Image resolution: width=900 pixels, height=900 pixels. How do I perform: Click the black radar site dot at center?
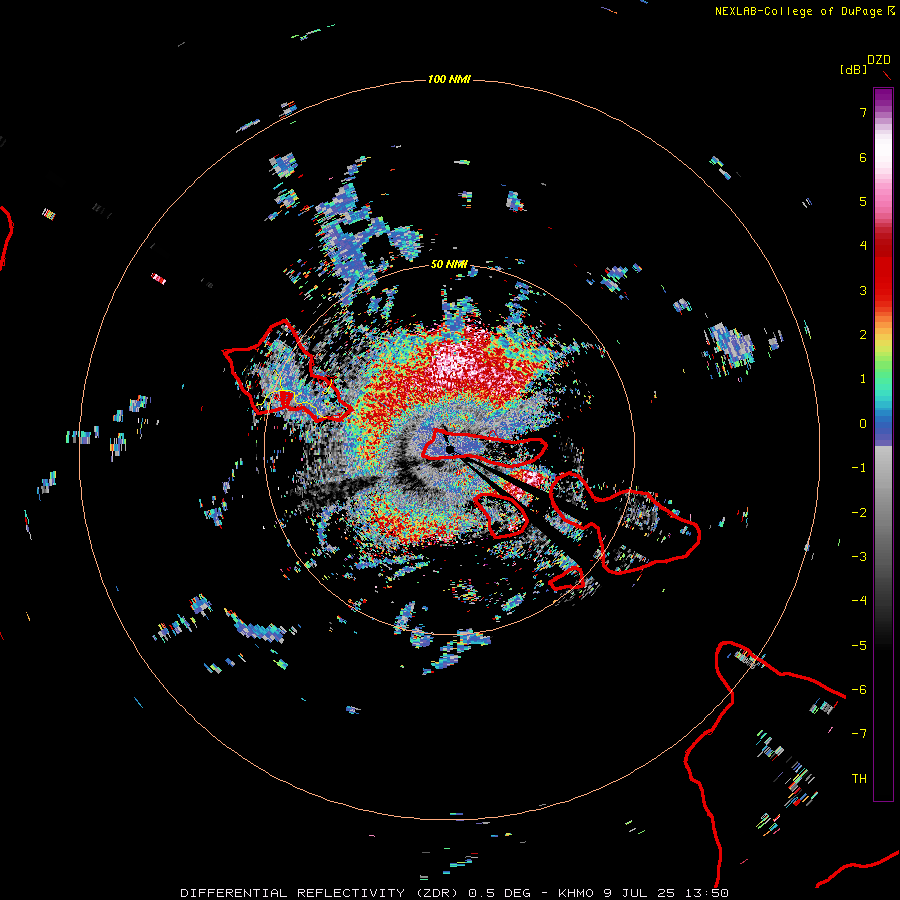click(450, 449)
